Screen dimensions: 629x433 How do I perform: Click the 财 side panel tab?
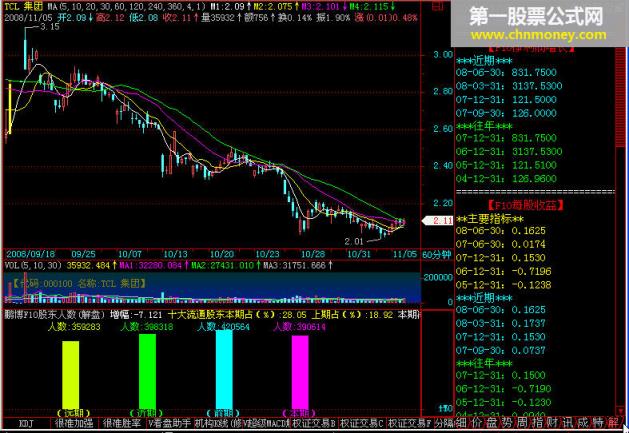pyautogui.click(x=553, y=422)
